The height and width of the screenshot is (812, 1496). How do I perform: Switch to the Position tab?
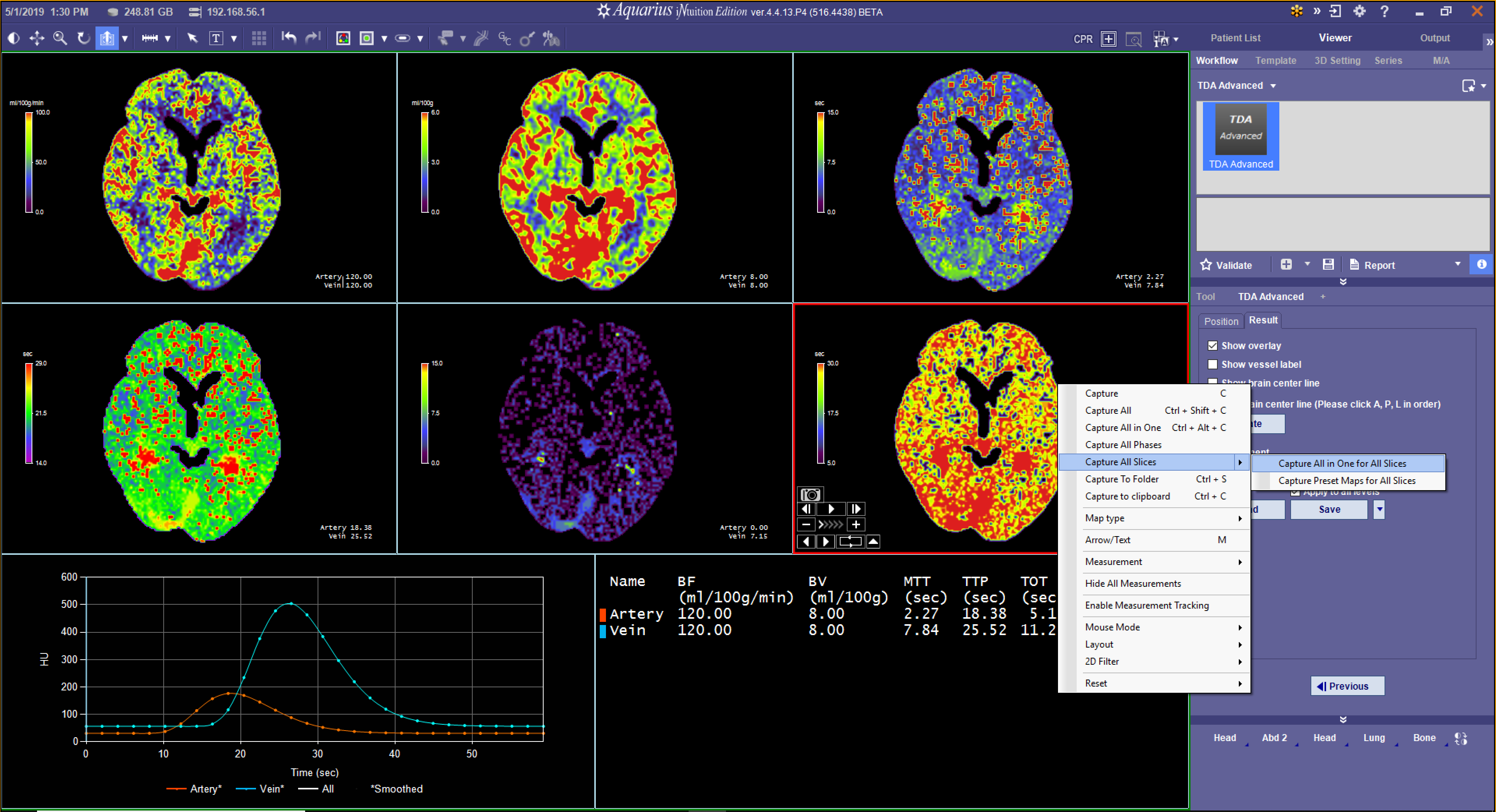tap(1221, 321)
